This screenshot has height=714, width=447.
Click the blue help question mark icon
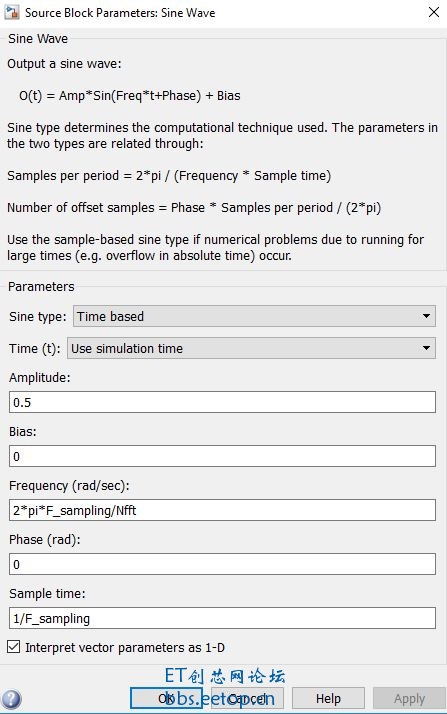[x=11, y=699]
